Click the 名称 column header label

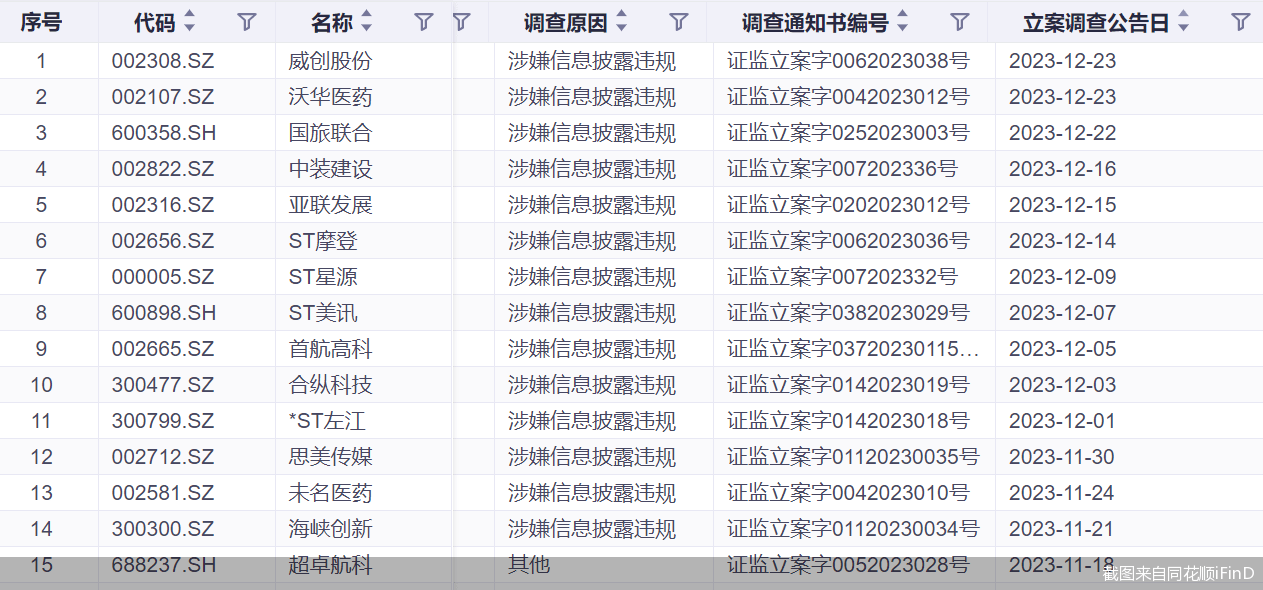click(331, 22)
